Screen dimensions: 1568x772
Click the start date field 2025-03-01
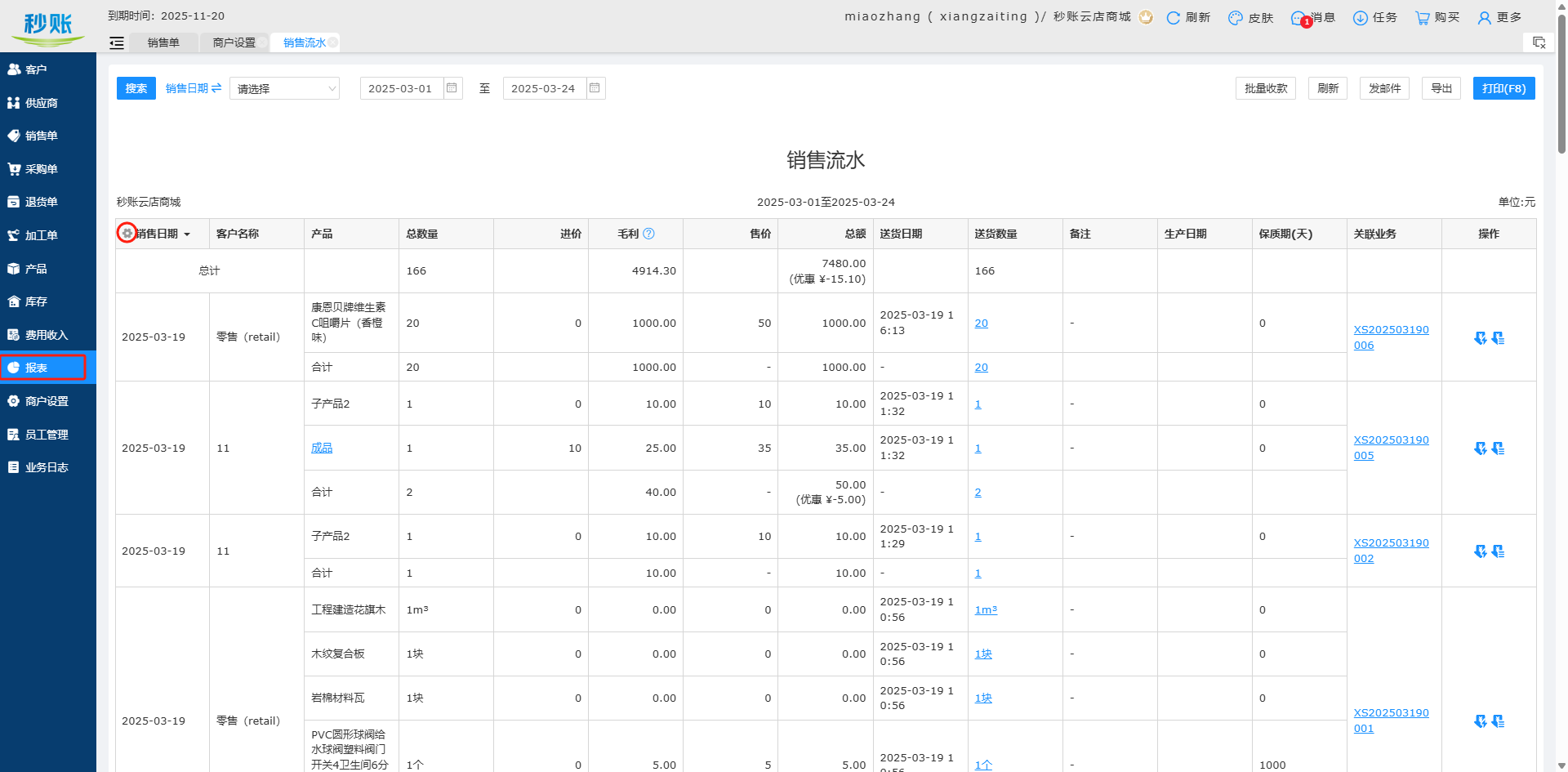(401, 88)
